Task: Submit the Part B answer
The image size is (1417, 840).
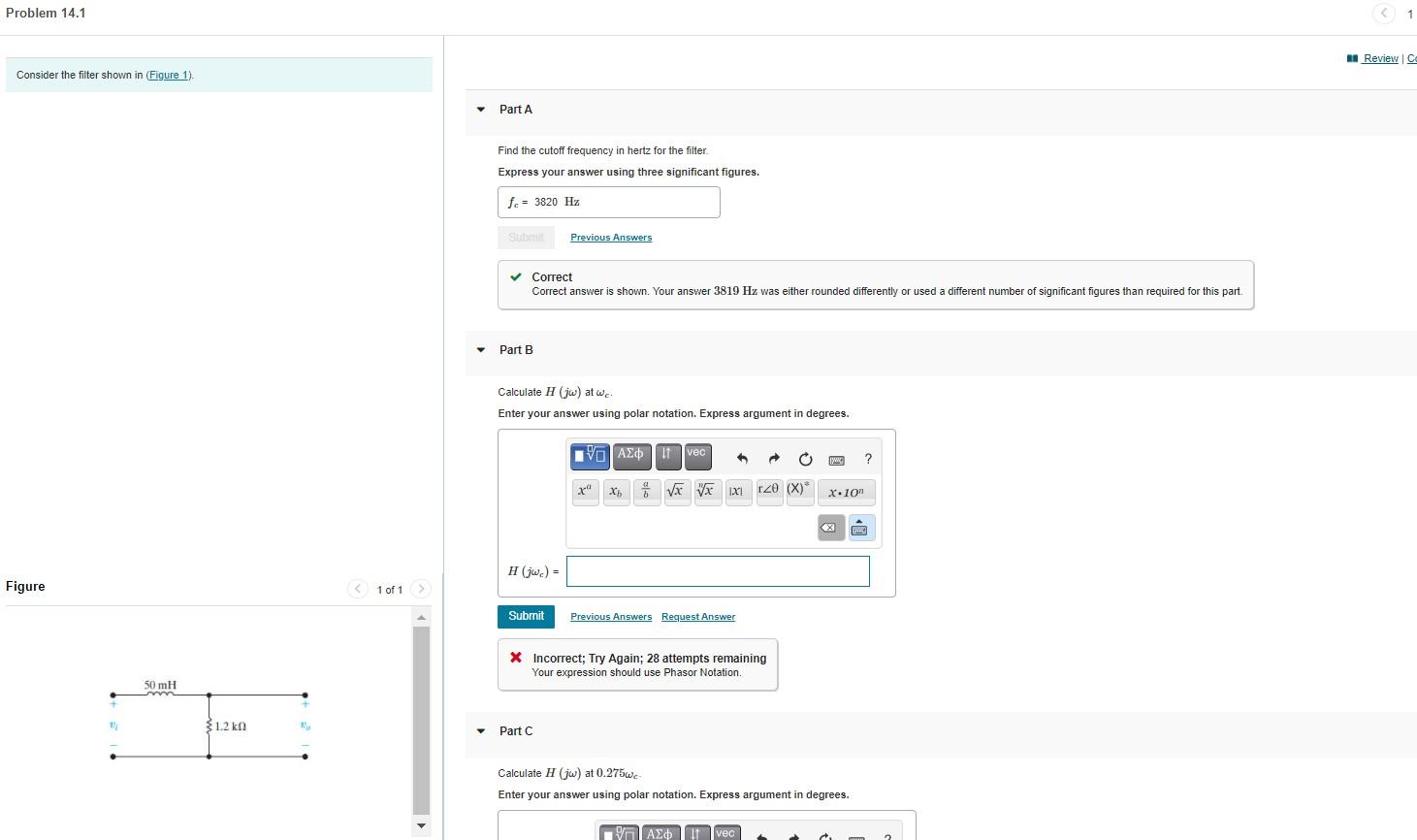Action: pyautogui.click(x=527, y=616)
